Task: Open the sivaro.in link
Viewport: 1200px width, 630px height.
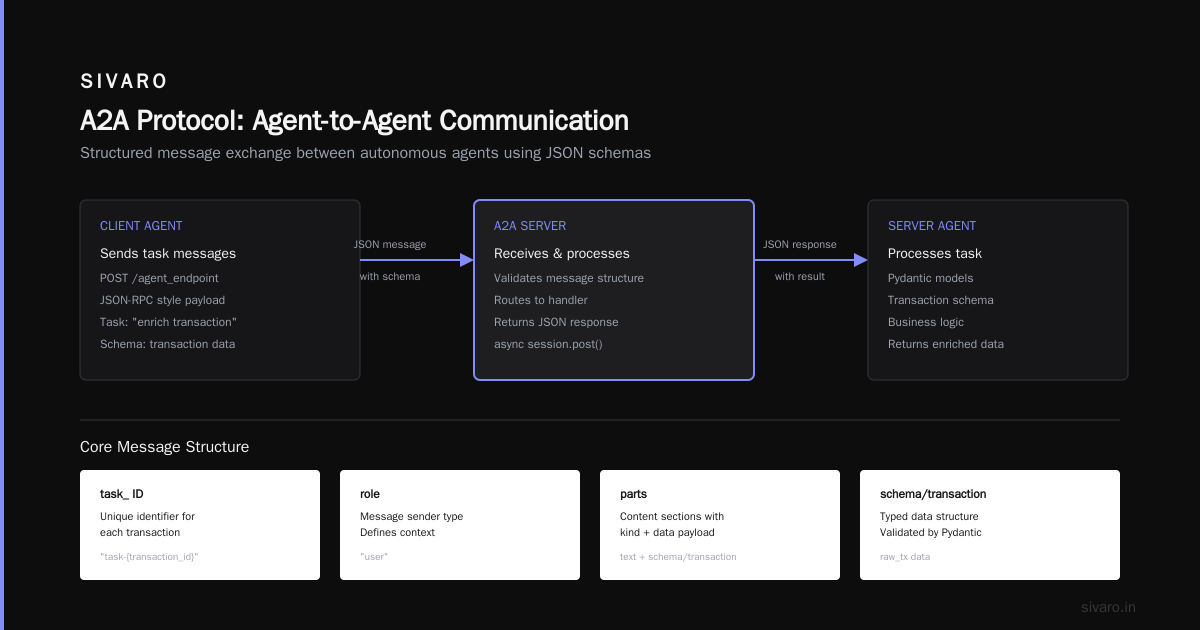Action: [1109, 607]
